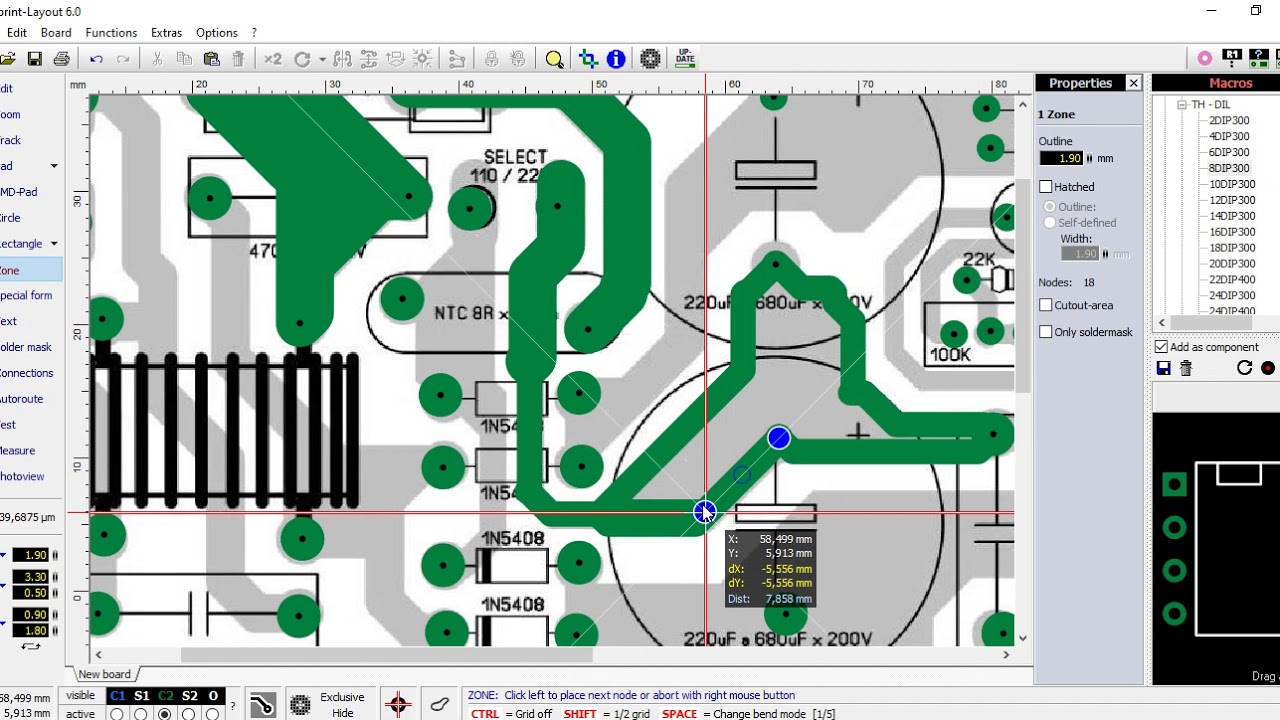Image resolution: width=1280 pixels, height=720 pixels.
Task: Open the Extras menu
Action: [x=166, y=33]
